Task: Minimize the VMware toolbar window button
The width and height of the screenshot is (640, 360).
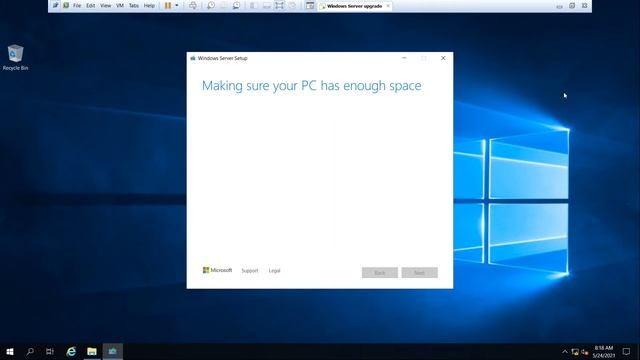Action: (x=560, y=6)
